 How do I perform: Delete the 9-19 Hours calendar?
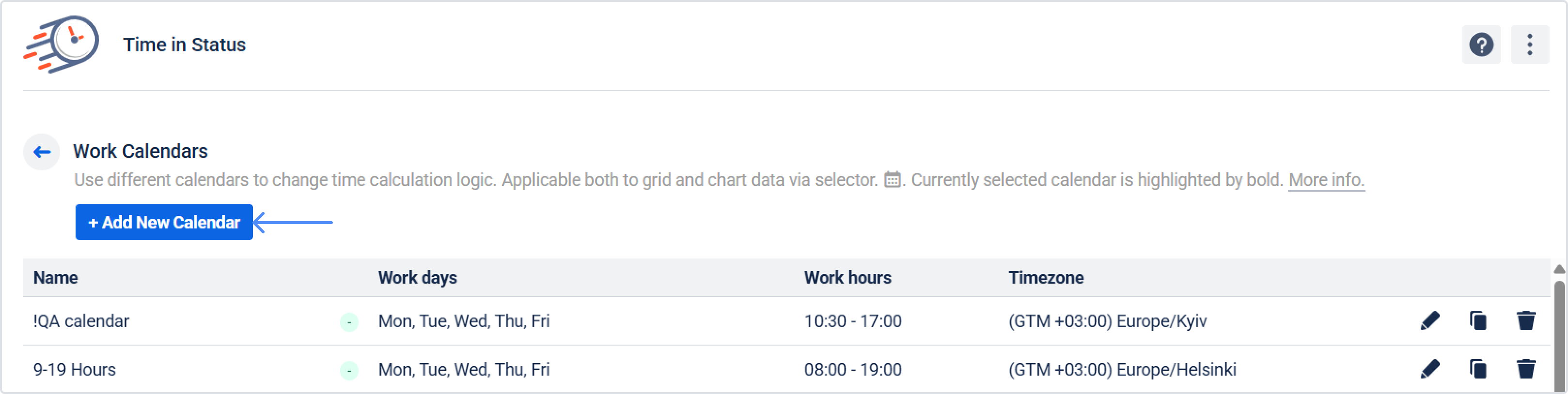(x=1525, y=369)
